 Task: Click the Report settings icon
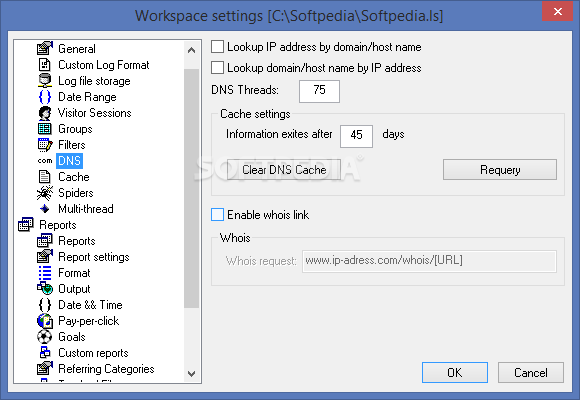45,256
